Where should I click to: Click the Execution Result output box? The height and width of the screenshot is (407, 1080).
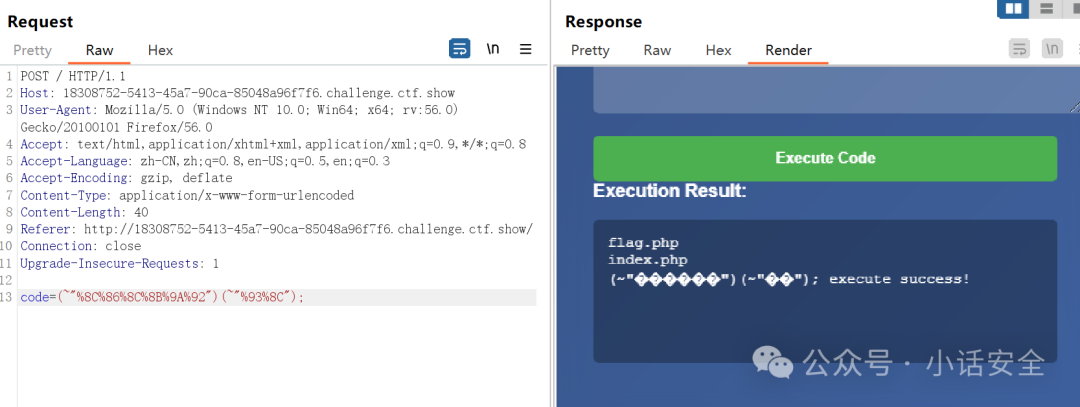point(825,291)
